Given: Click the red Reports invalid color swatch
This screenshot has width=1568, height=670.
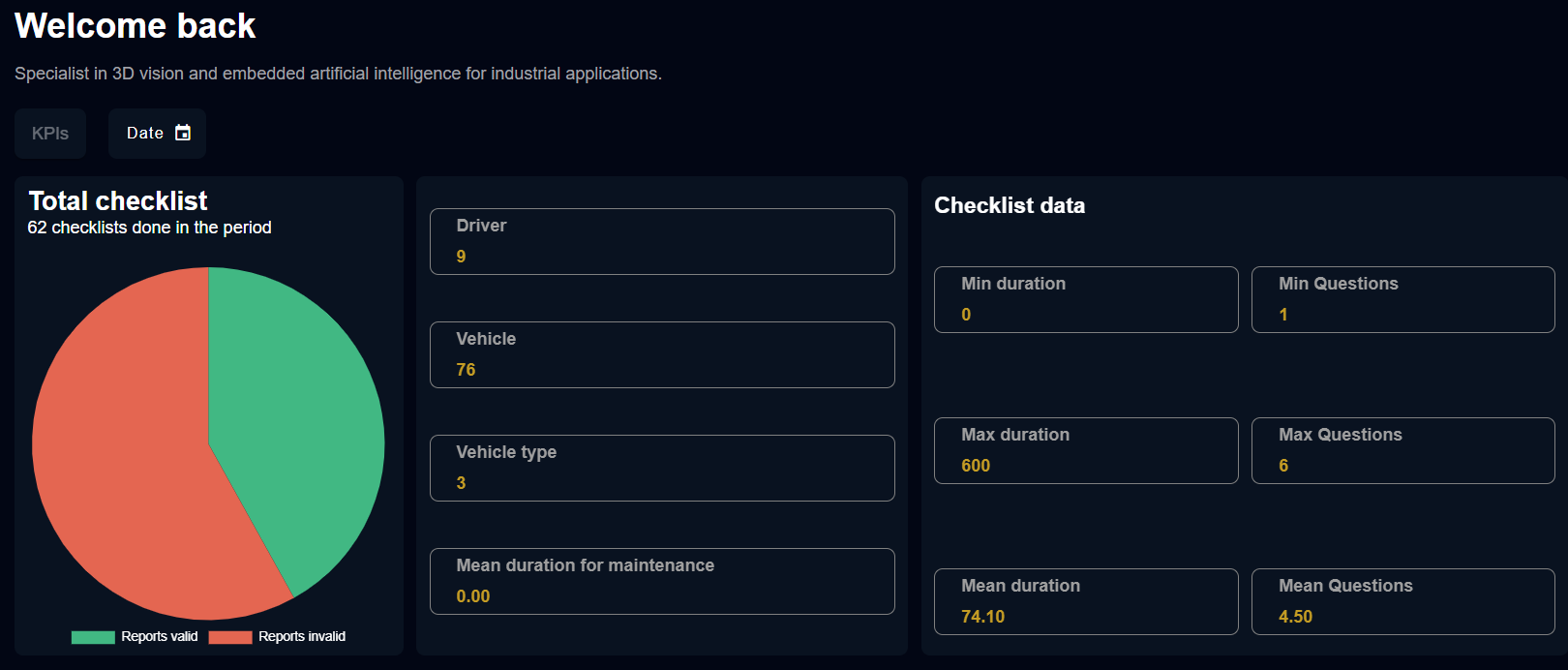Looking at the screenshot, I should click(x=230, y=637).
